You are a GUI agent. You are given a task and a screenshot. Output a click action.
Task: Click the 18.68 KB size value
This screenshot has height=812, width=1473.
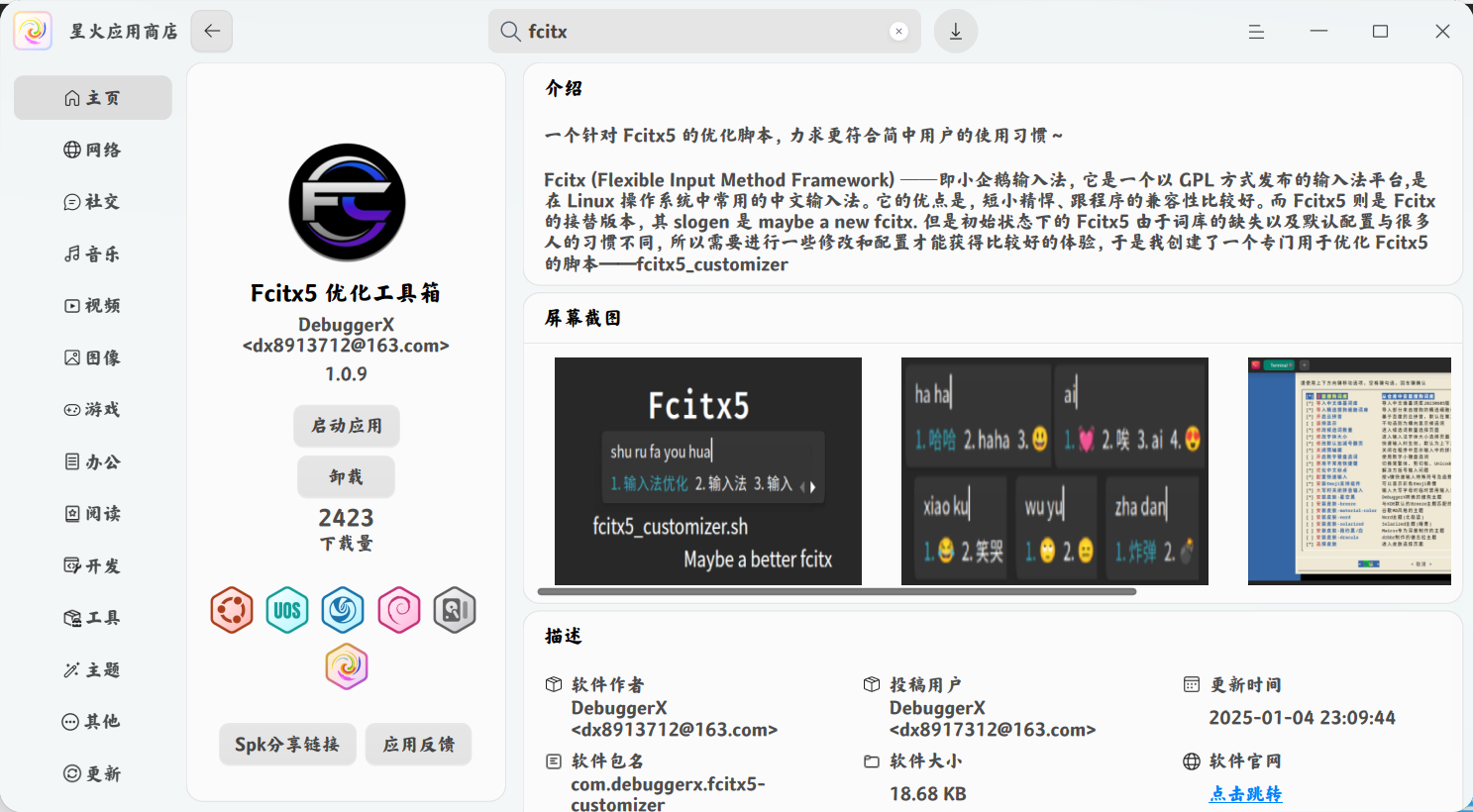pyautogui.click(x=928, y=794)
